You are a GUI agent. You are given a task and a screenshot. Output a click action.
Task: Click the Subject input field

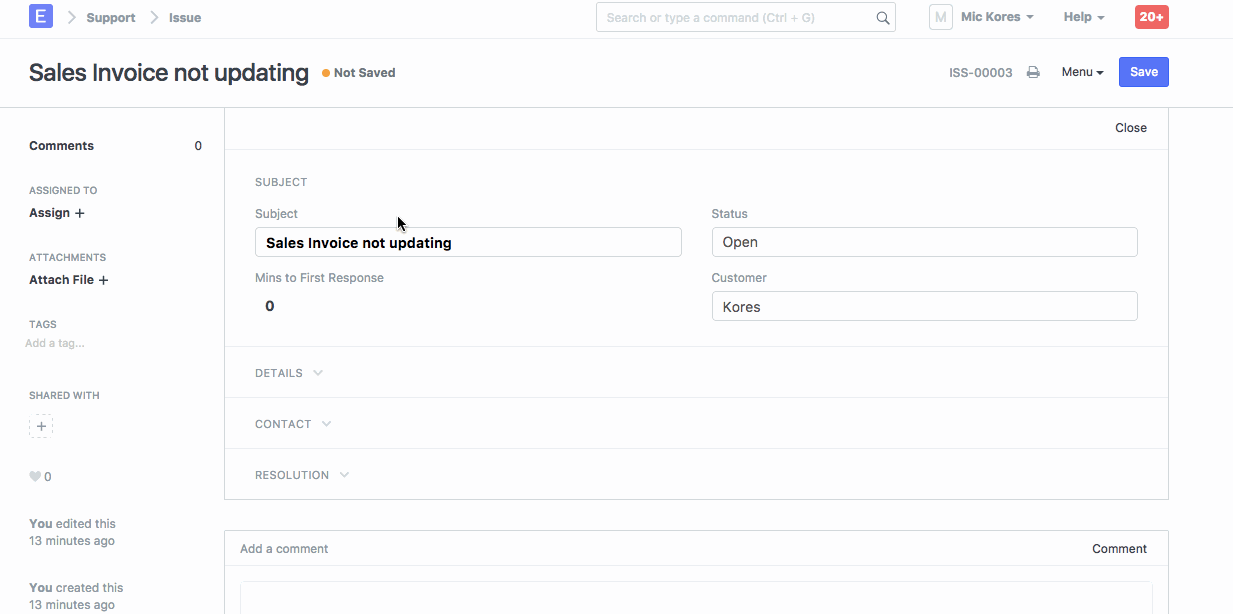[468, 243]
